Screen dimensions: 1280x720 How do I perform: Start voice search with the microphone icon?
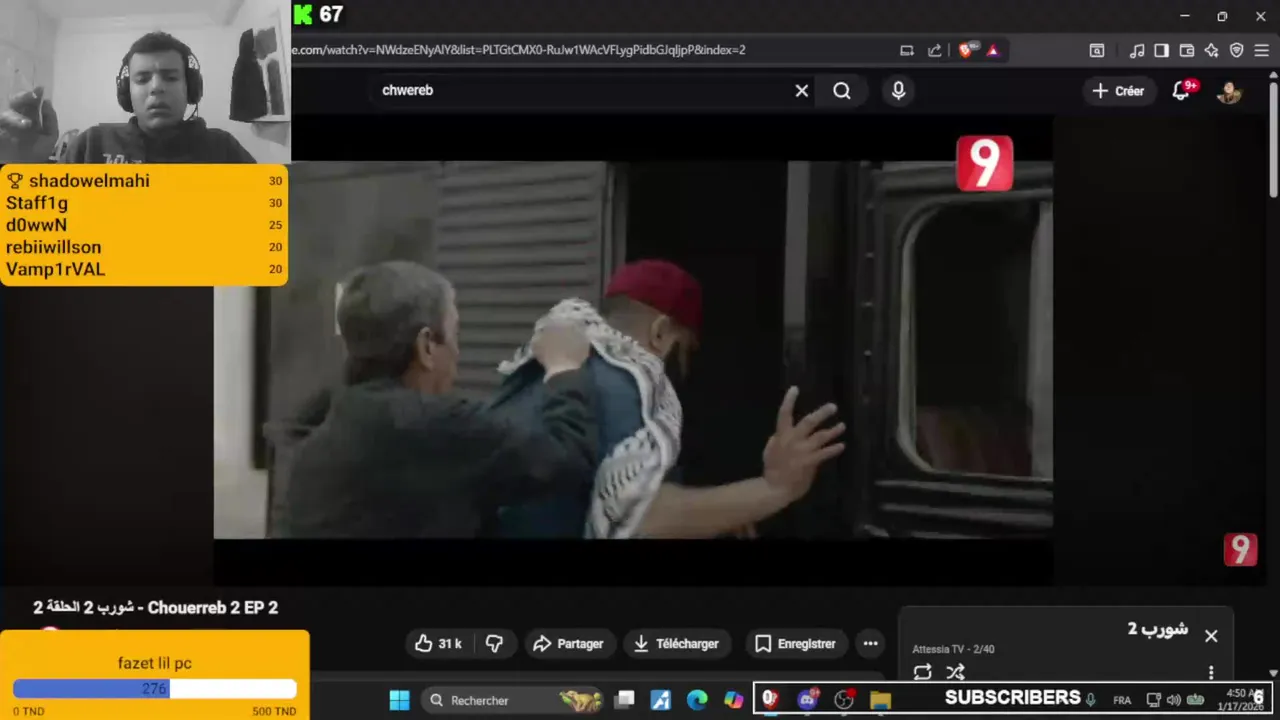coord(898,91)
